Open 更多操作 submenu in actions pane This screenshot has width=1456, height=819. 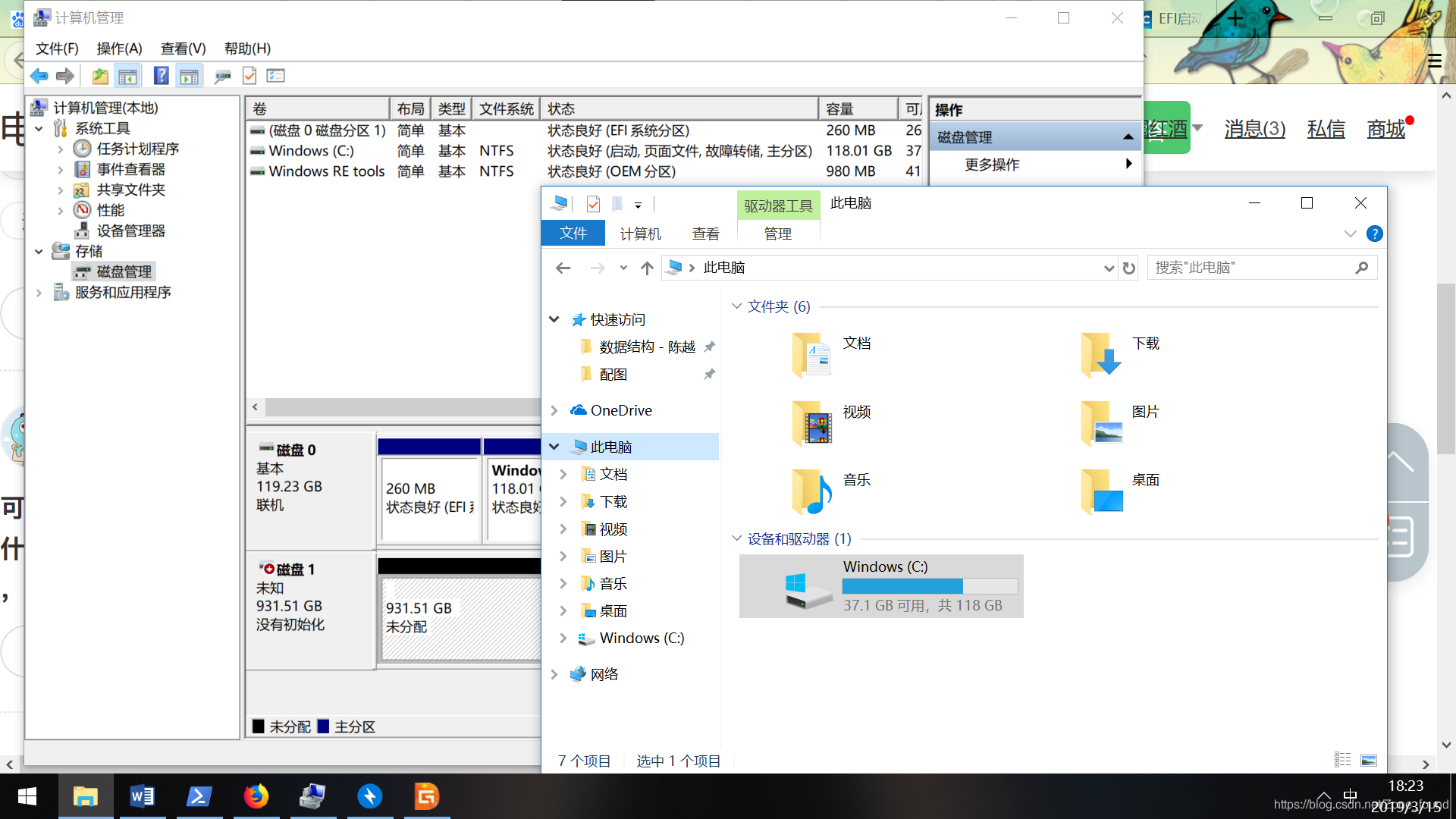tap(1036, 165)
